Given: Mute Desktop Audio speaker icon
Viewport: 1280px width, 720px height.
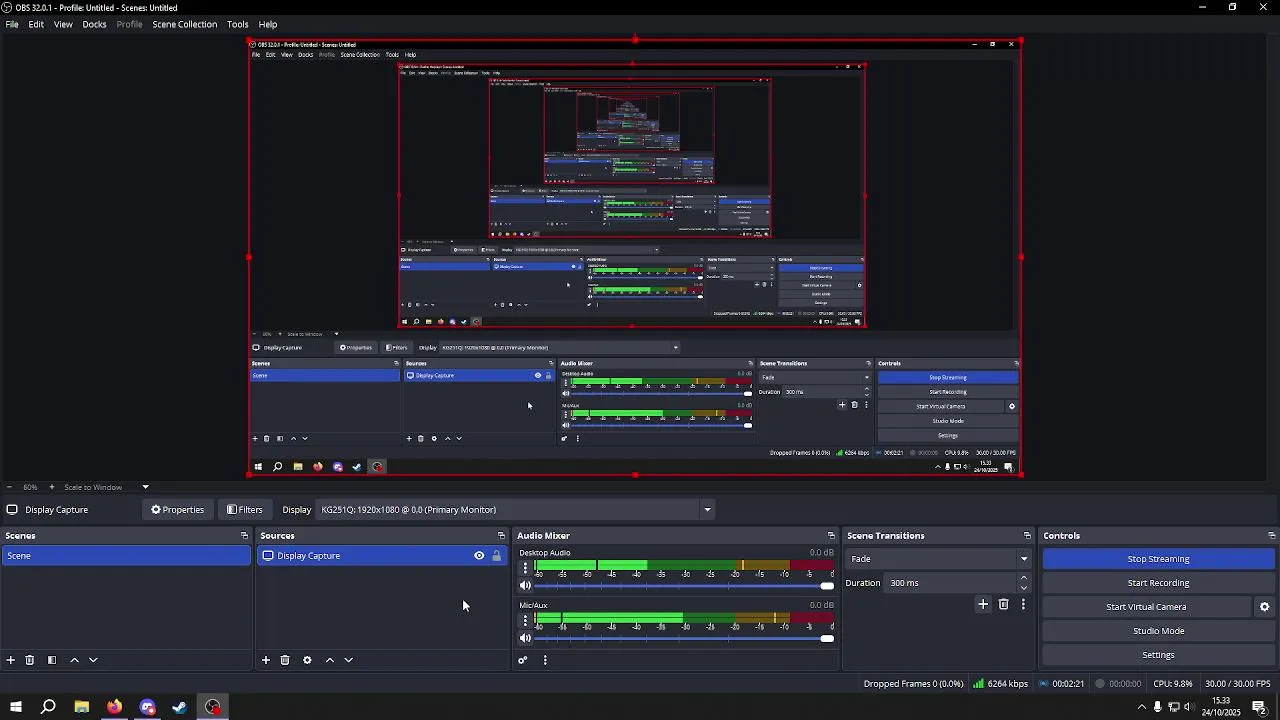Looking at the screenshot, I should (x=526, y=586).
